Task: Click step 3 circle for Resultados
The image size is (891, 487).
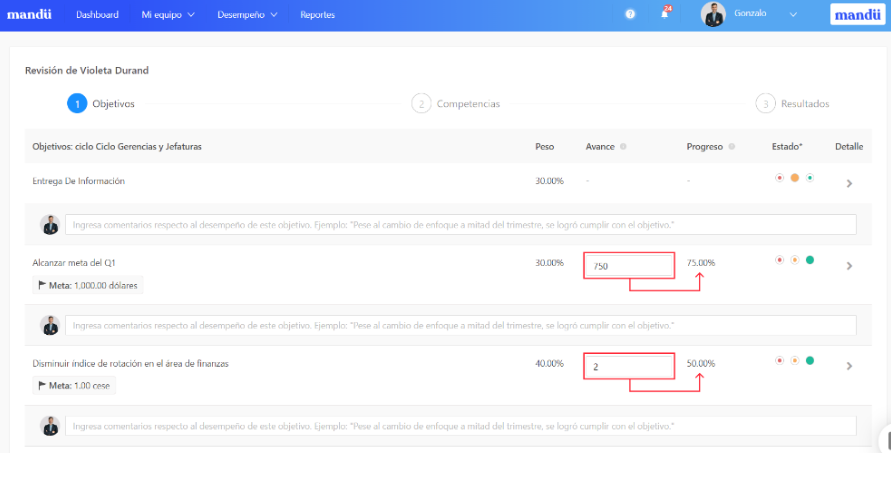Action: coord(765,103)
